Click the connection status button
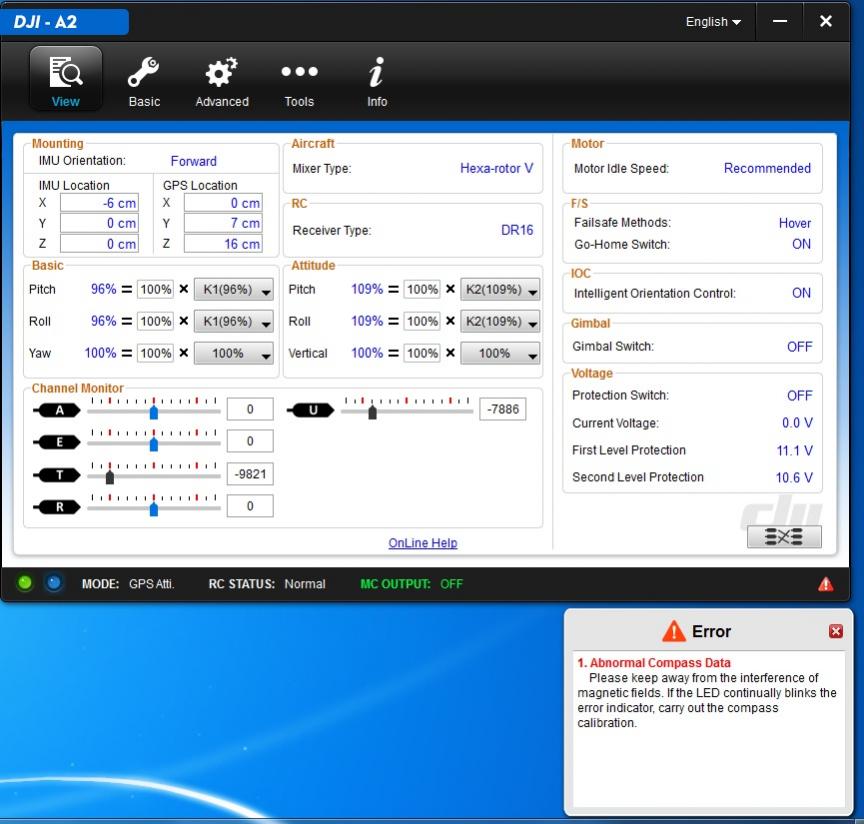The width and height of the screenshot is (864, 824). [784, 536]
